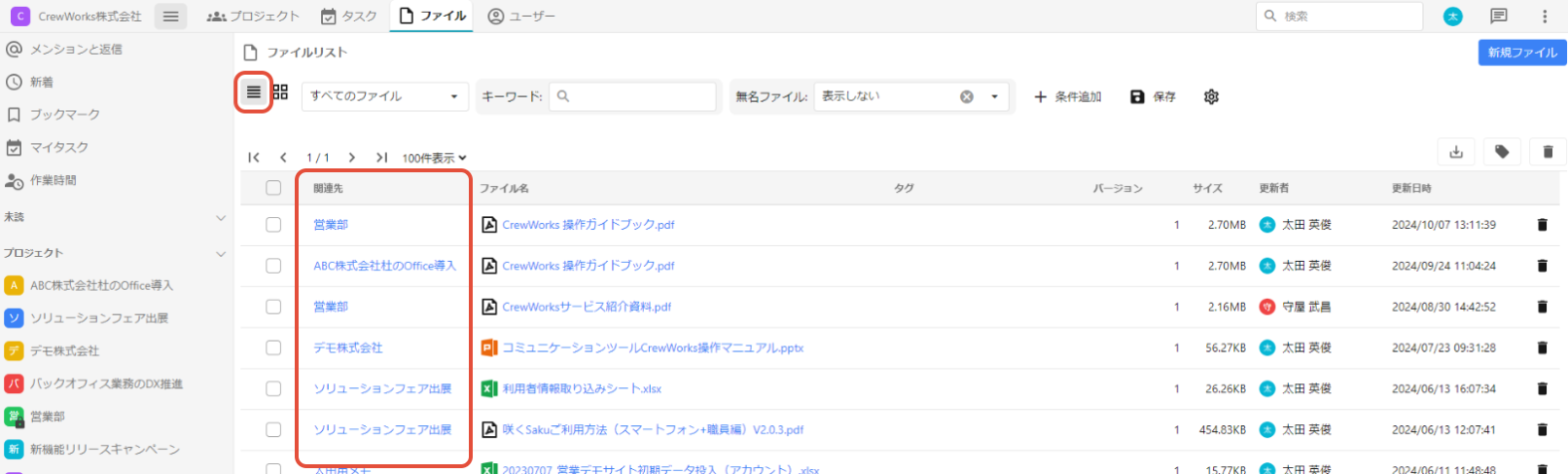1568x474 pixels.
Task: Collapse the 未読 section
Action: click(221, 218)
